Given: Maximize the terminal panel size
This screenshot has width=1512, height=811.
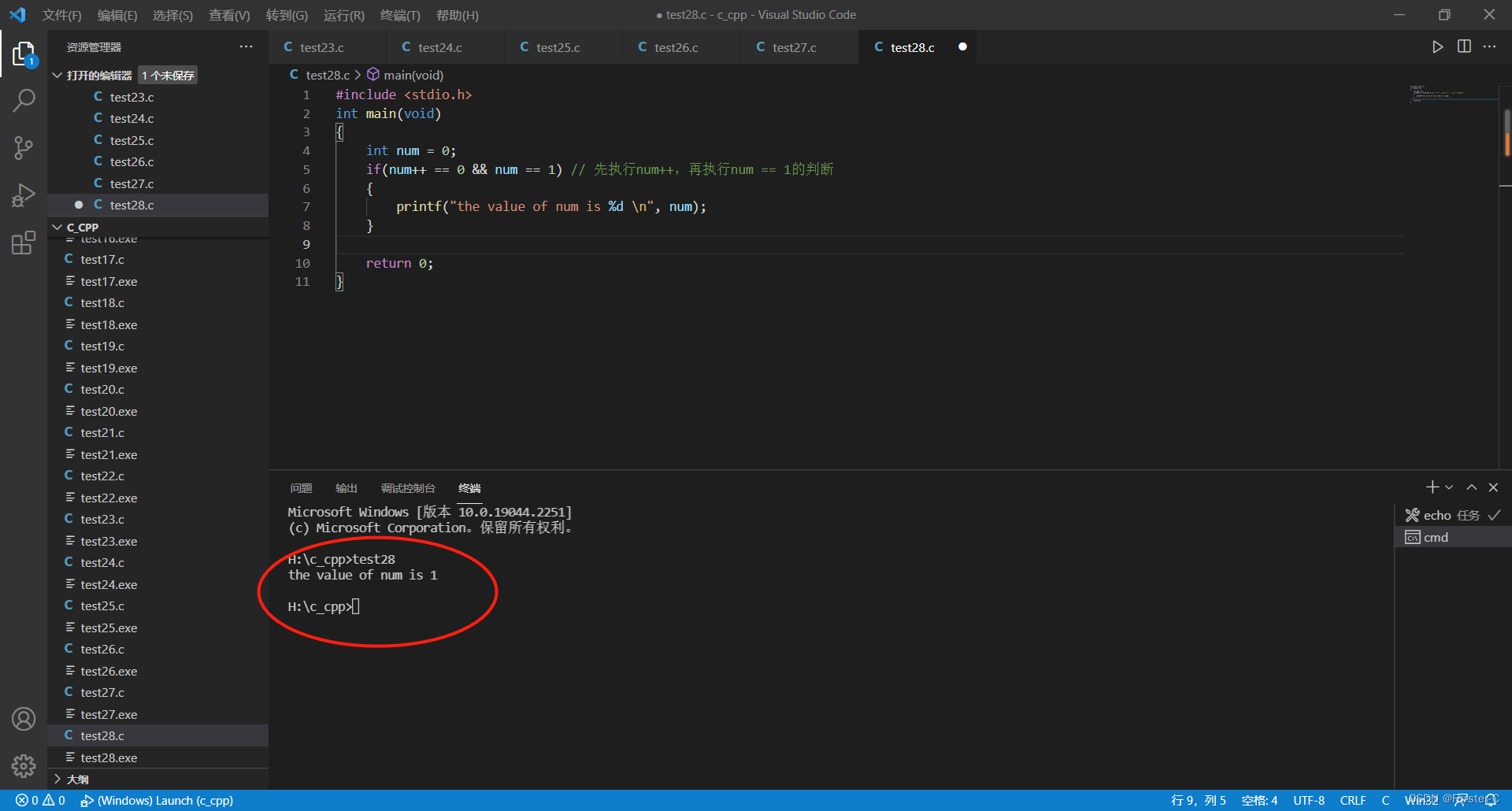Looking at the screenshot, I should coord(1471,487).
